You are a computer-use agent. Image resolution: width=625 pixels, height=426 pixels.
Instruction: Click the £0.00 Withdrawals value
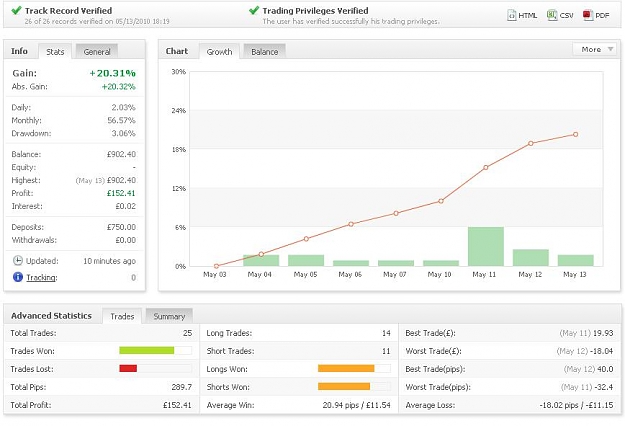(x=126, y=240)
